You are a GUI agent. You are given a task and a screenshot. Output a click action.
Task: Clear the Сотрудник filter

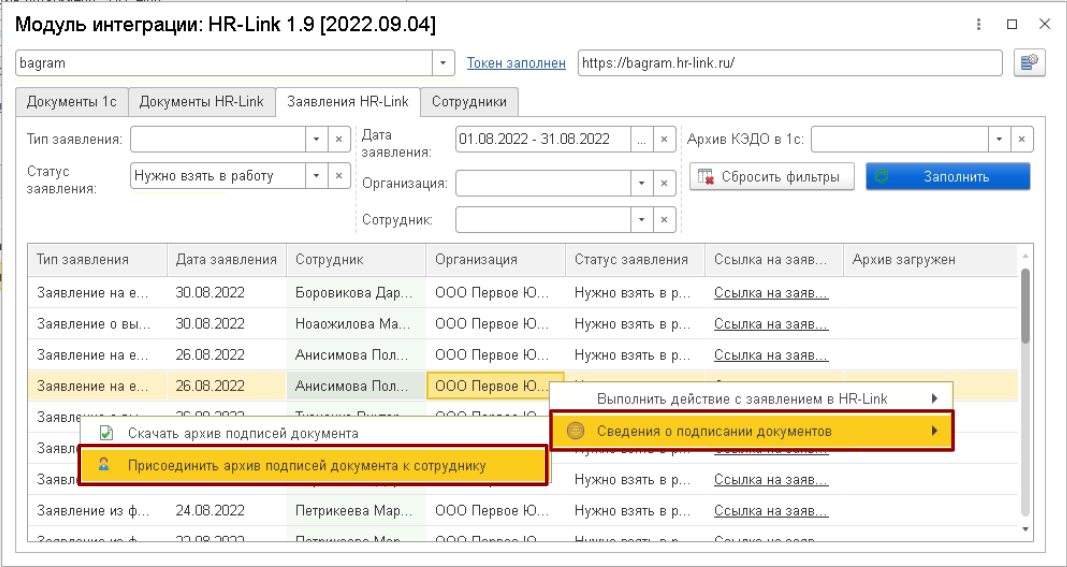(664, 219)
